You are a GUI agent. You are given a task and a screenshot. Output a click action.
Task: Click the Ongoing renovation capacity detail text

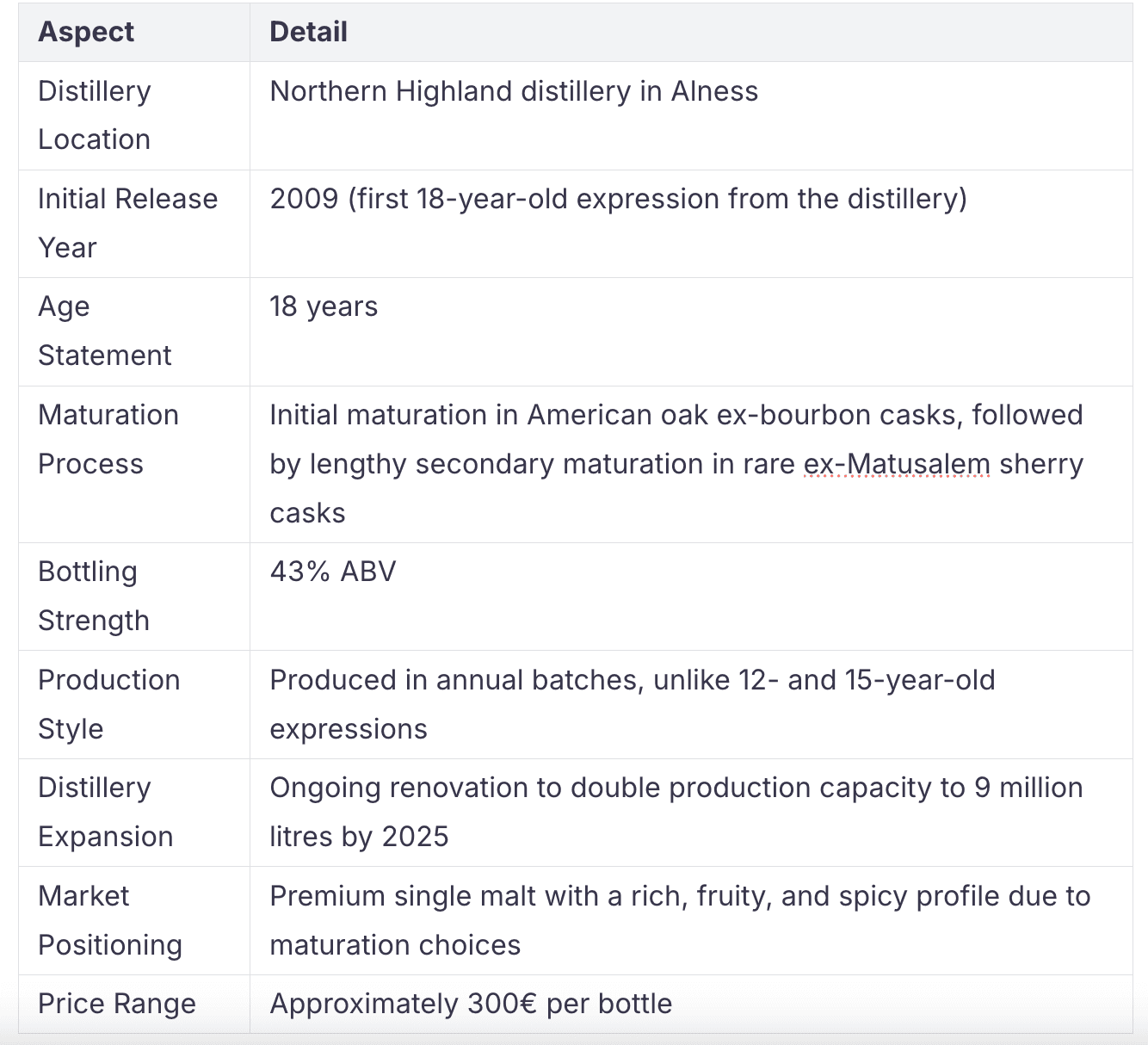[x=676, y=788]
